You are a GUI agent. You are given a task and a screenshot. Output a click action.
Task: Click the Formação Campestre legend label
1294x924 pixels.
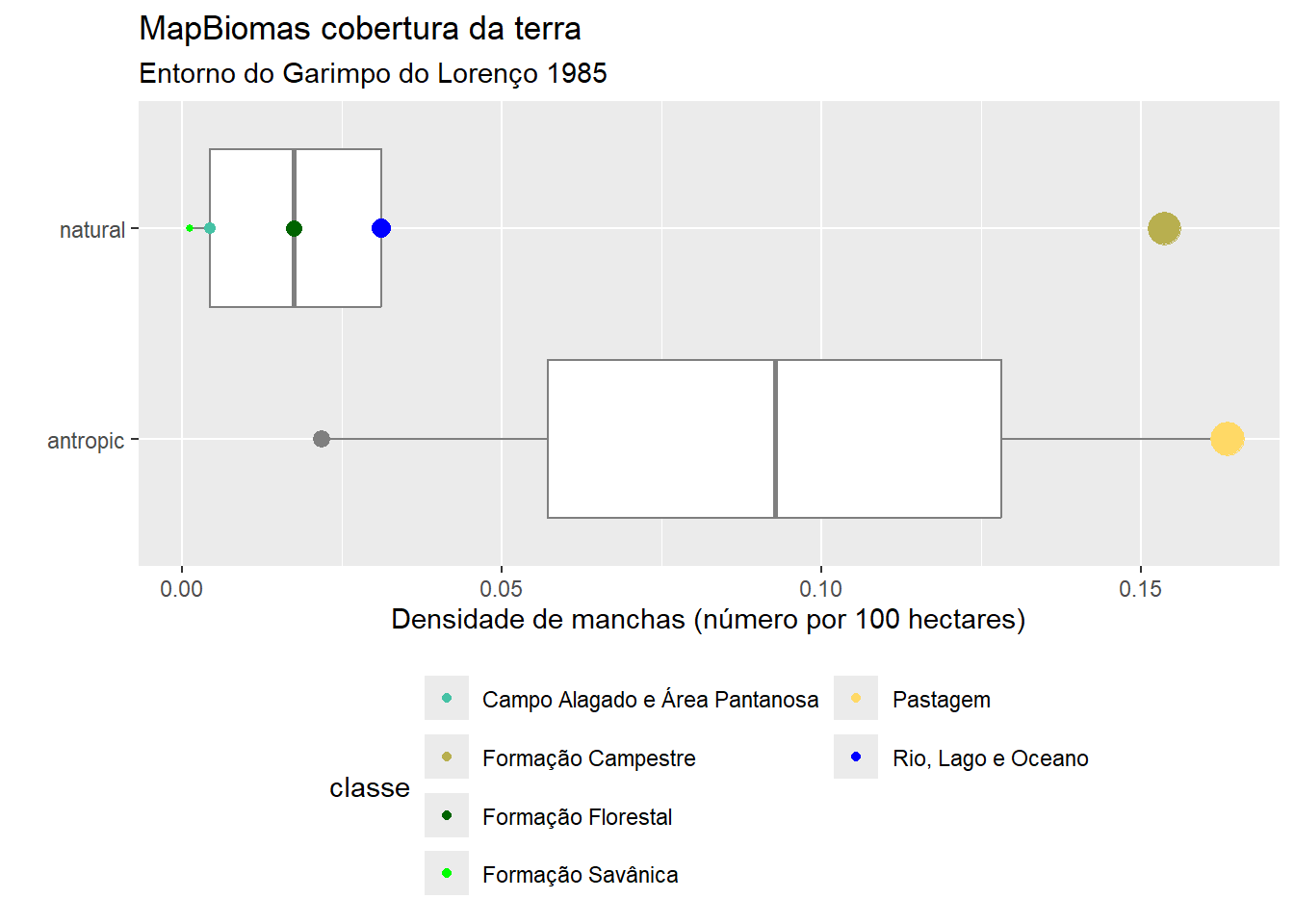(589, 758)
